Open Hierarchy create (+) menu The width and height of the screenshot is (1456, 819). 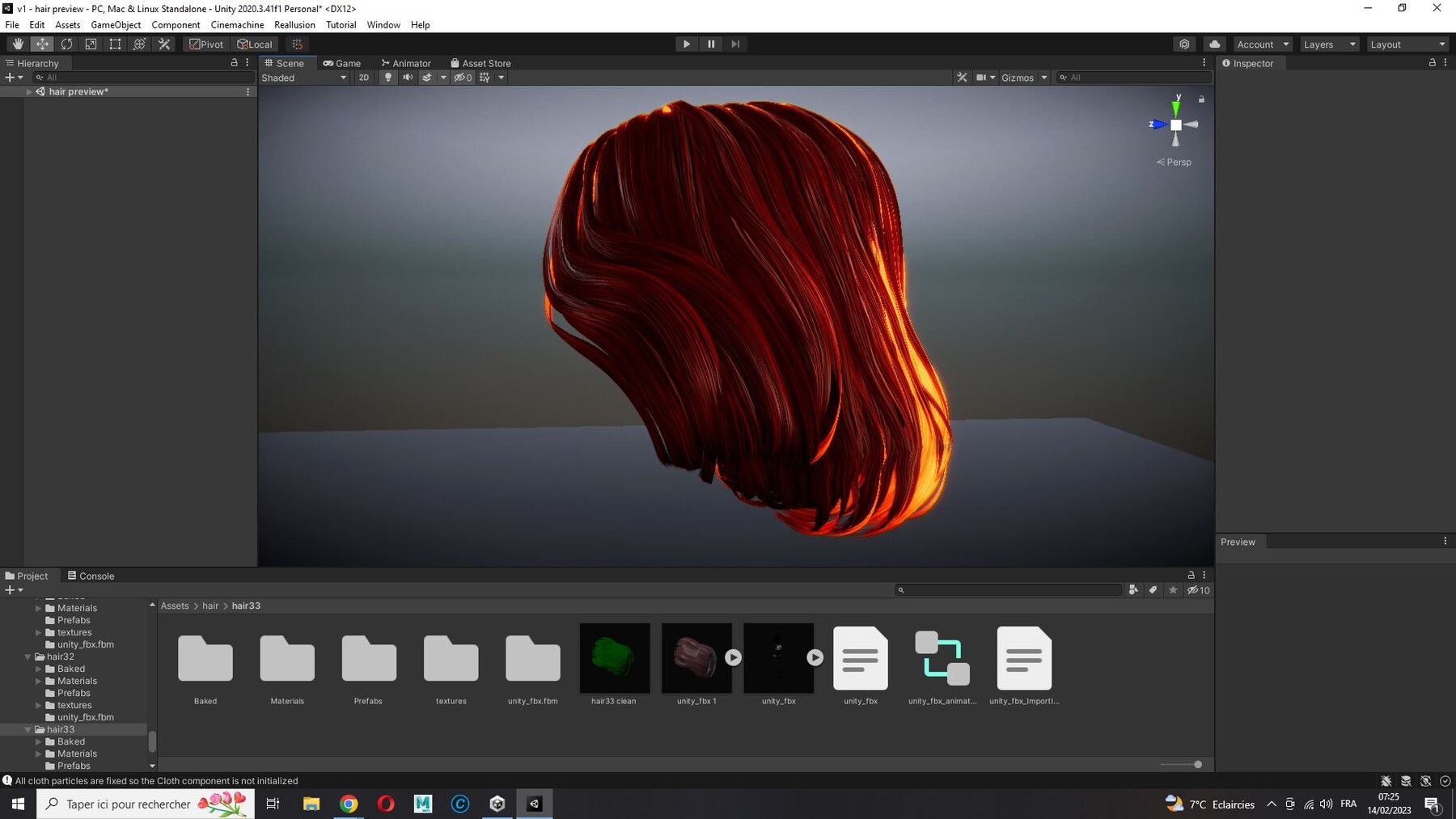click(14, 78)
